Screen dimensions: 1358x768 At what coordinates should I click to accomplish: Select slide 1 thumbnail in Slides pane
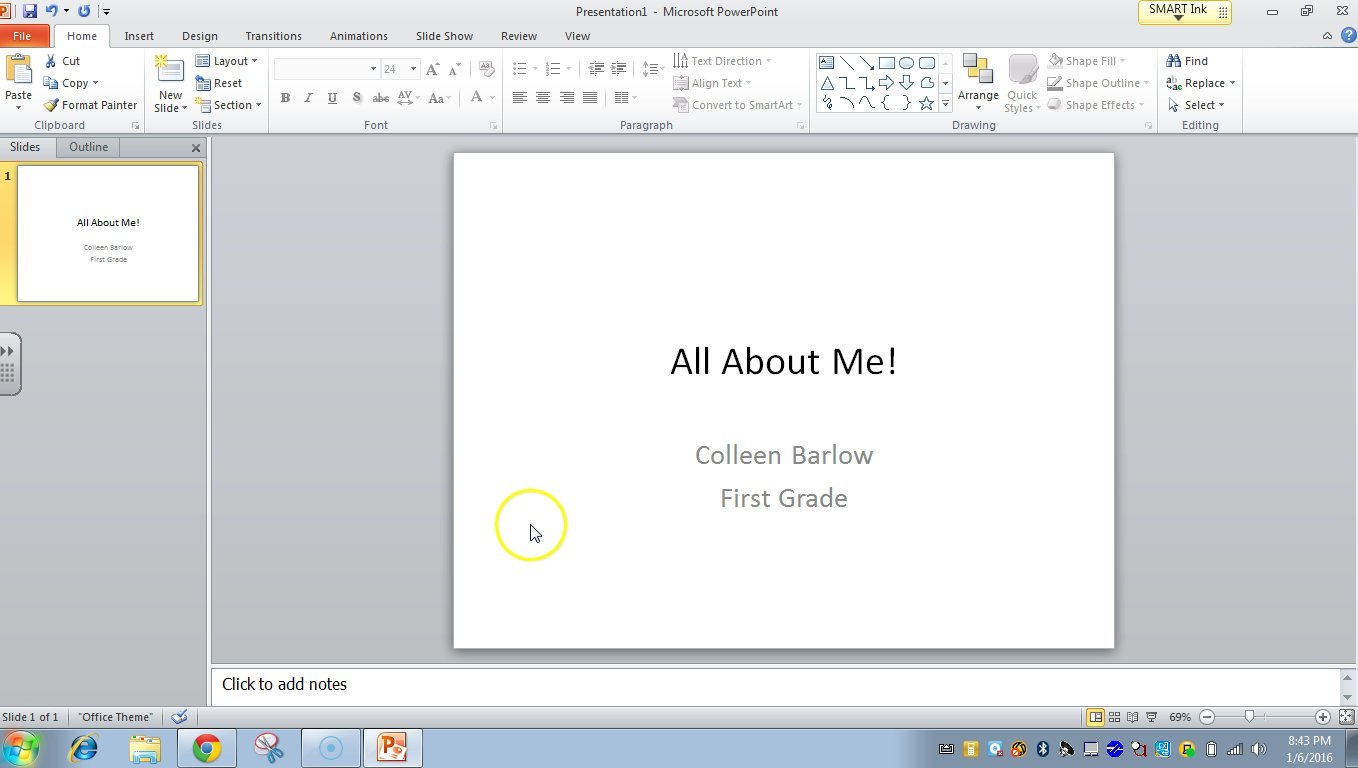click(108, 233)
